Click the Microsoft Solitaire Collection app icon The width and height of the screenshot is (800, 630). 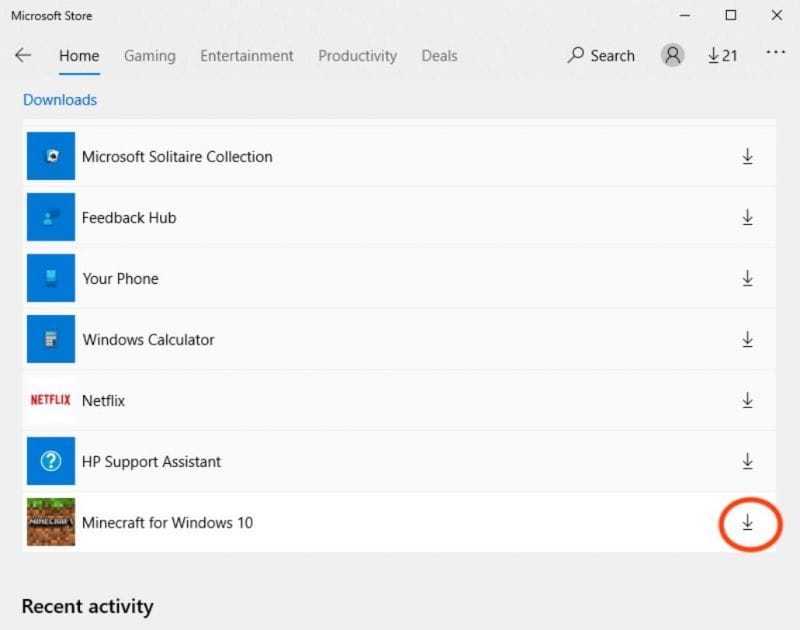pyautogui.click(x=50, y=156)
